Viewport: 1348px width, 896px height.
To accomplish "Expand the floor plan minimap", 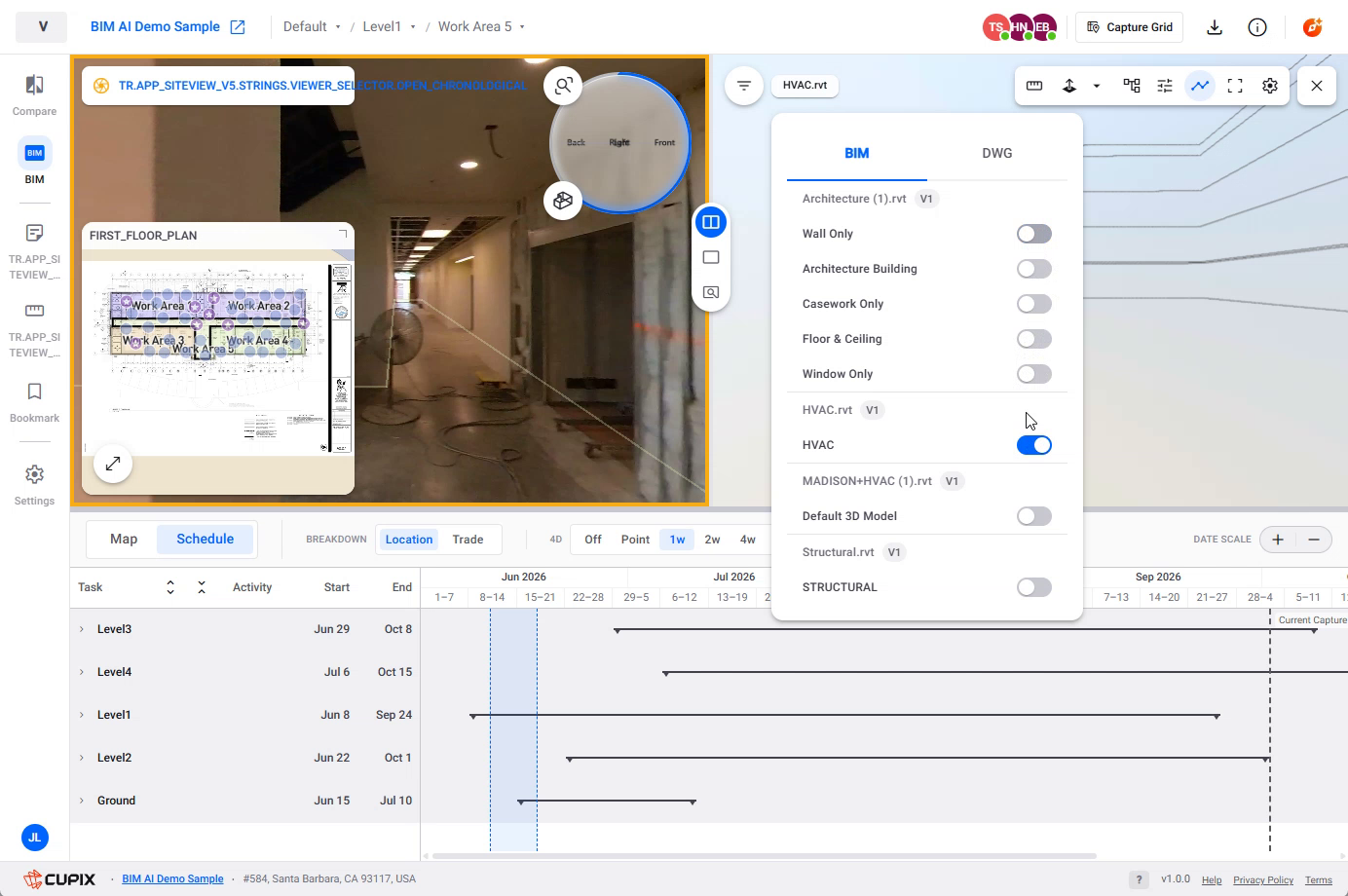I will tap(113, 464).
